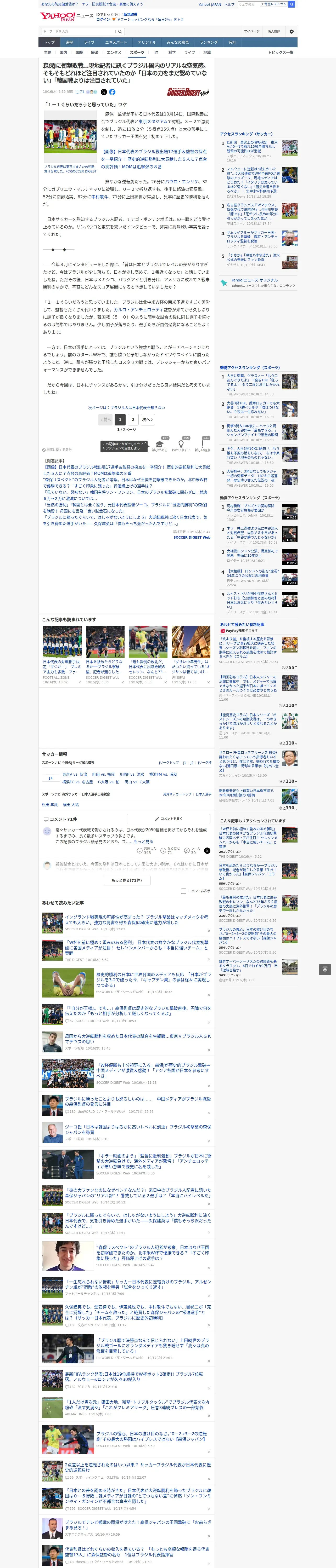
Task: Click the back-to-top arrow button
Action: [x=325, y=969]
